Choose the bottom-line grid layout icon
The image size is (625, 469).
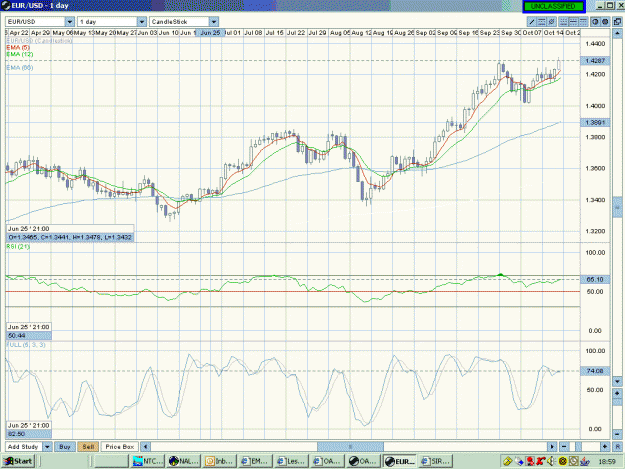(x=563, y=22)
